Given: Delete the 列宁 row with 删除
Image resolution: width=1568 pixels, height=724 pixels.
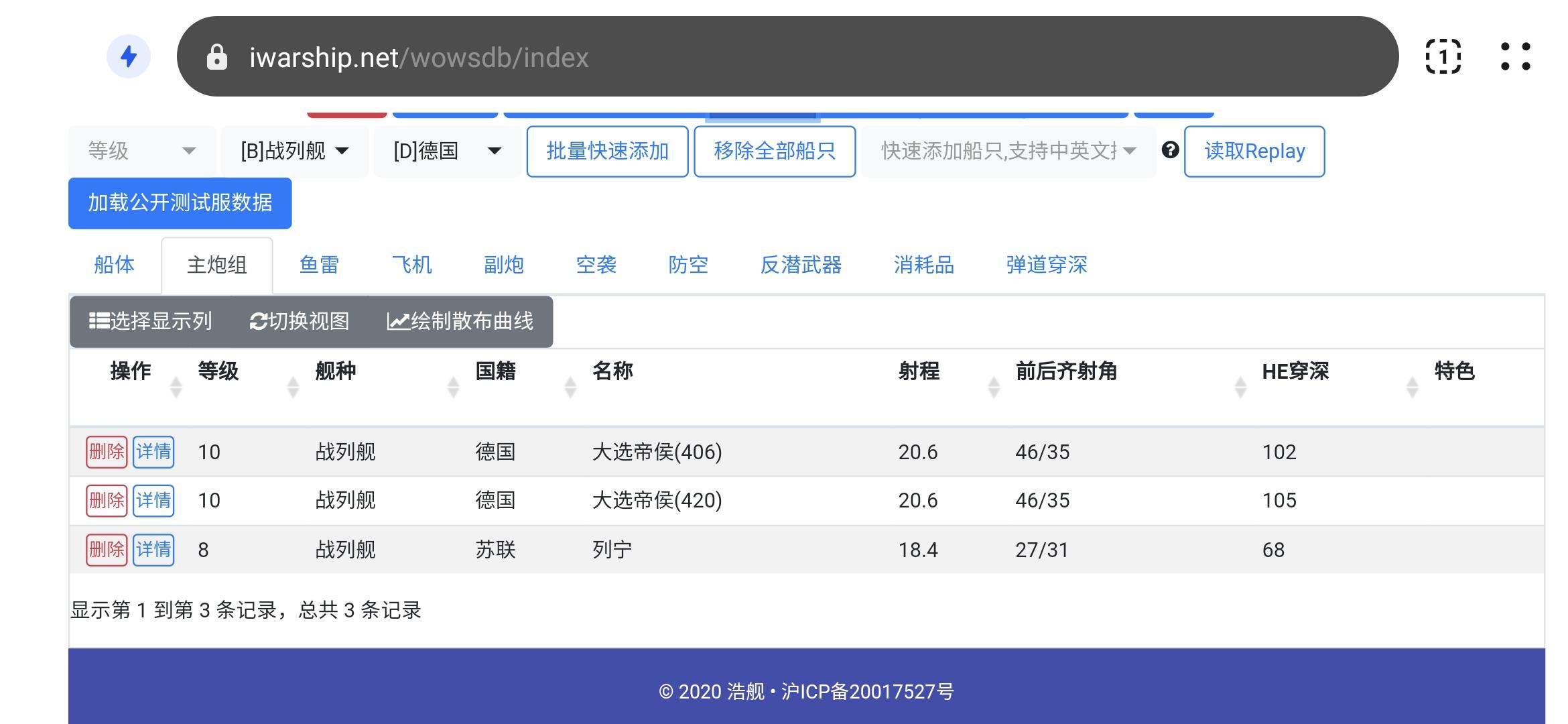Looking at the screenshot, I should pyautogui.click(x=107, y=550).
